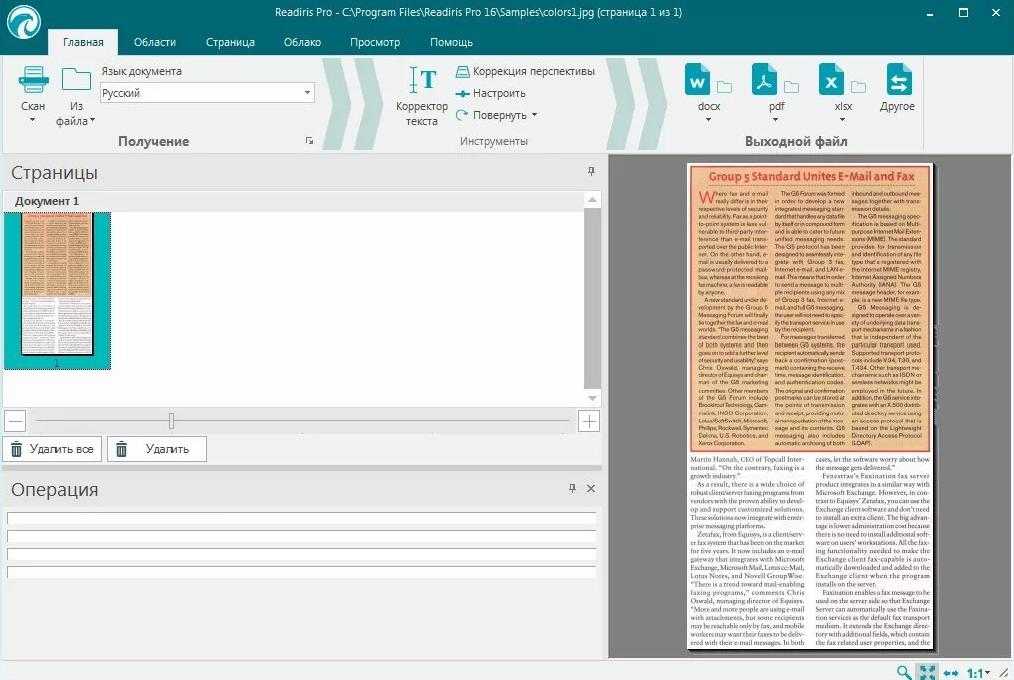Switch to the Области tab

click(x=154, y=42)
